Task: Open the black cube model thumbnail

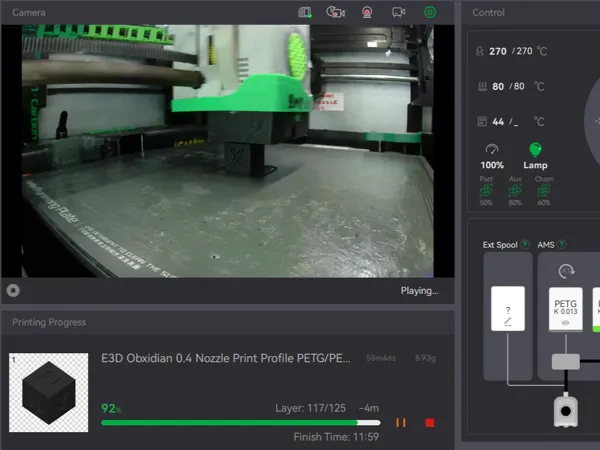Action: pos(49,393)
